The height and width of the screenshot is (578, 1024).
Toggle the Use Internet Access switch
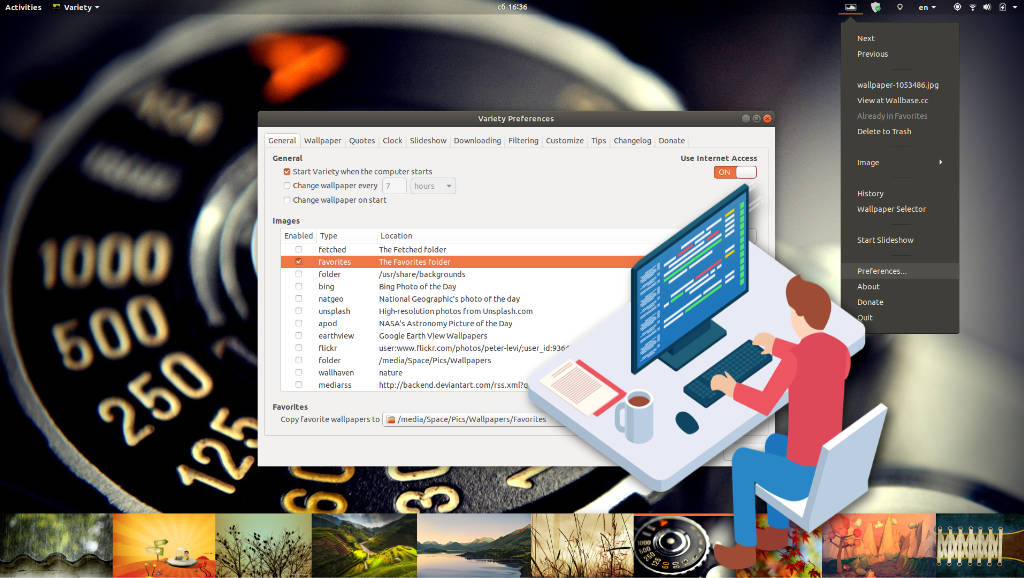coord(735,172)
